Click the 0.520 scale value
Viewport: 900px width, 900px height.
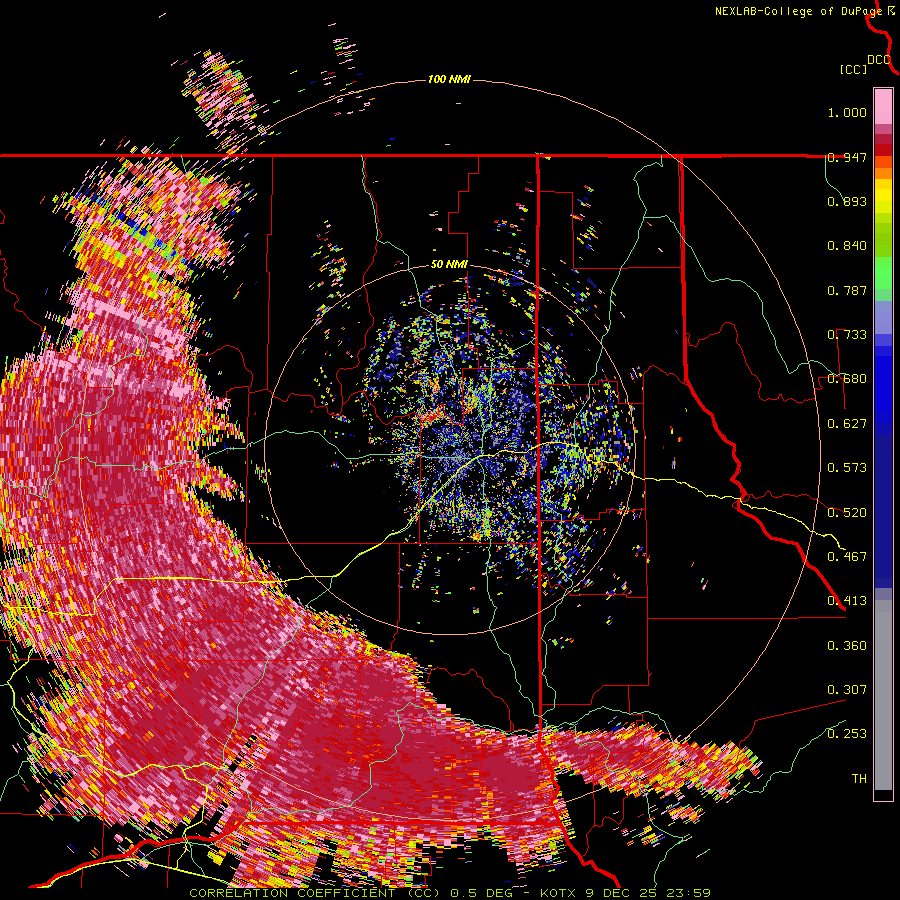click(x=847, y=513)
